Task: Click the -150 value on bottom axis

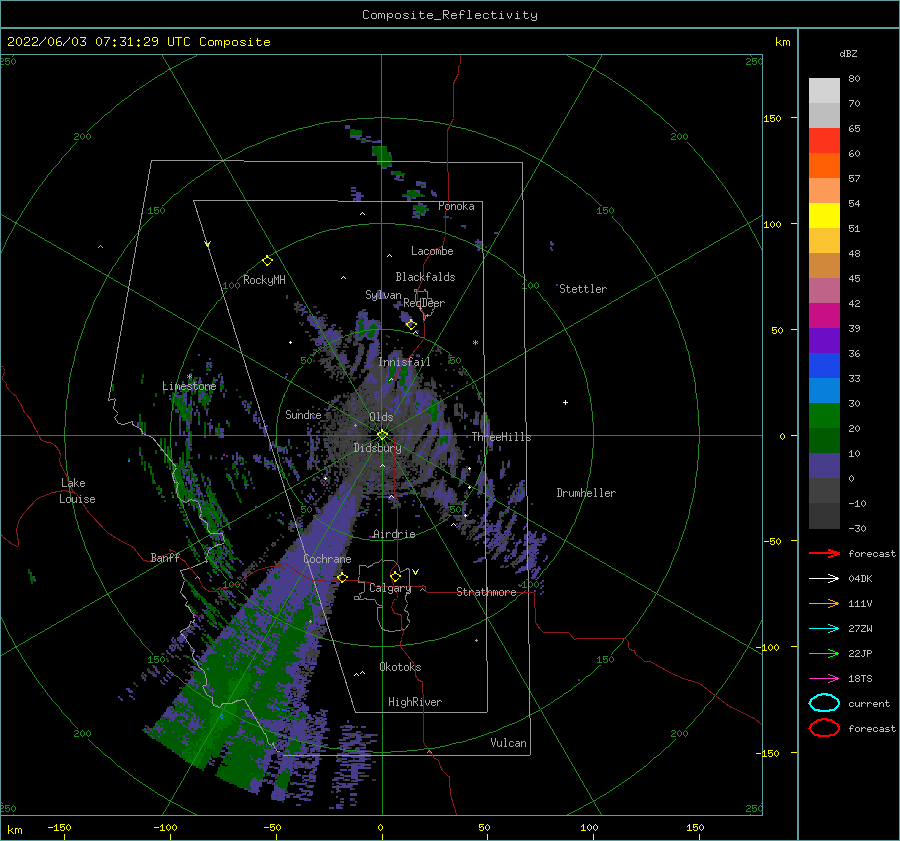Action: coord(59,827)
